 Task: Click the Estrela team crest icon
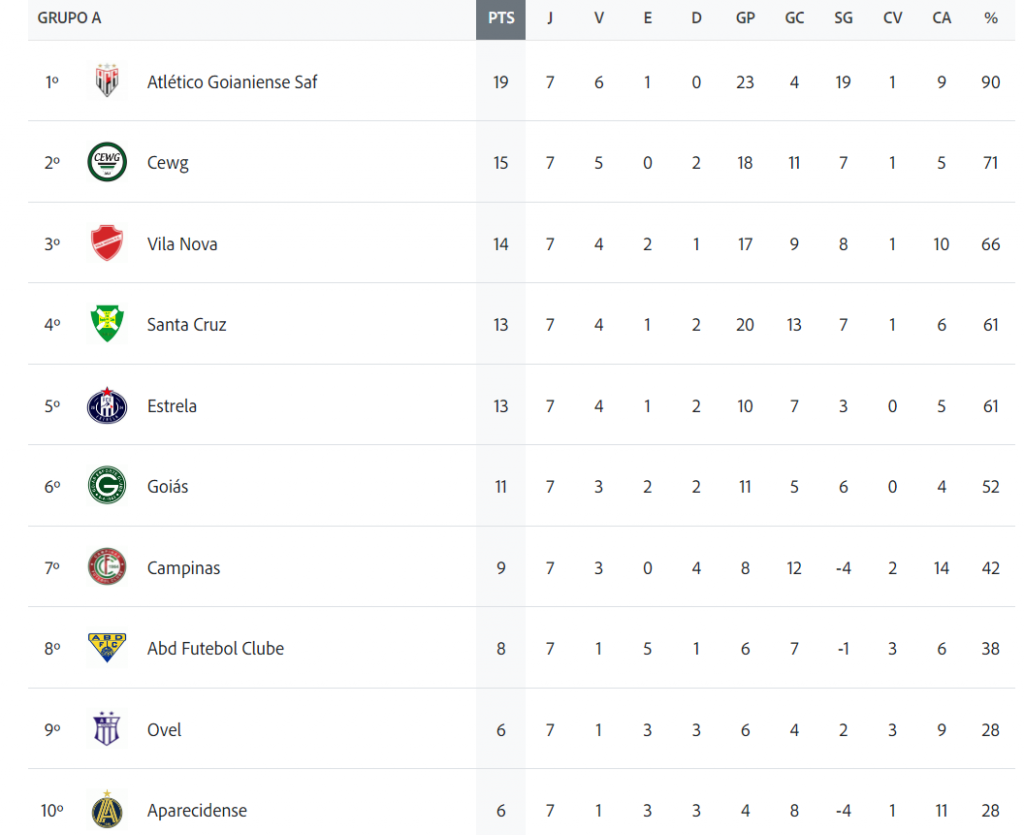click(107, 405)
